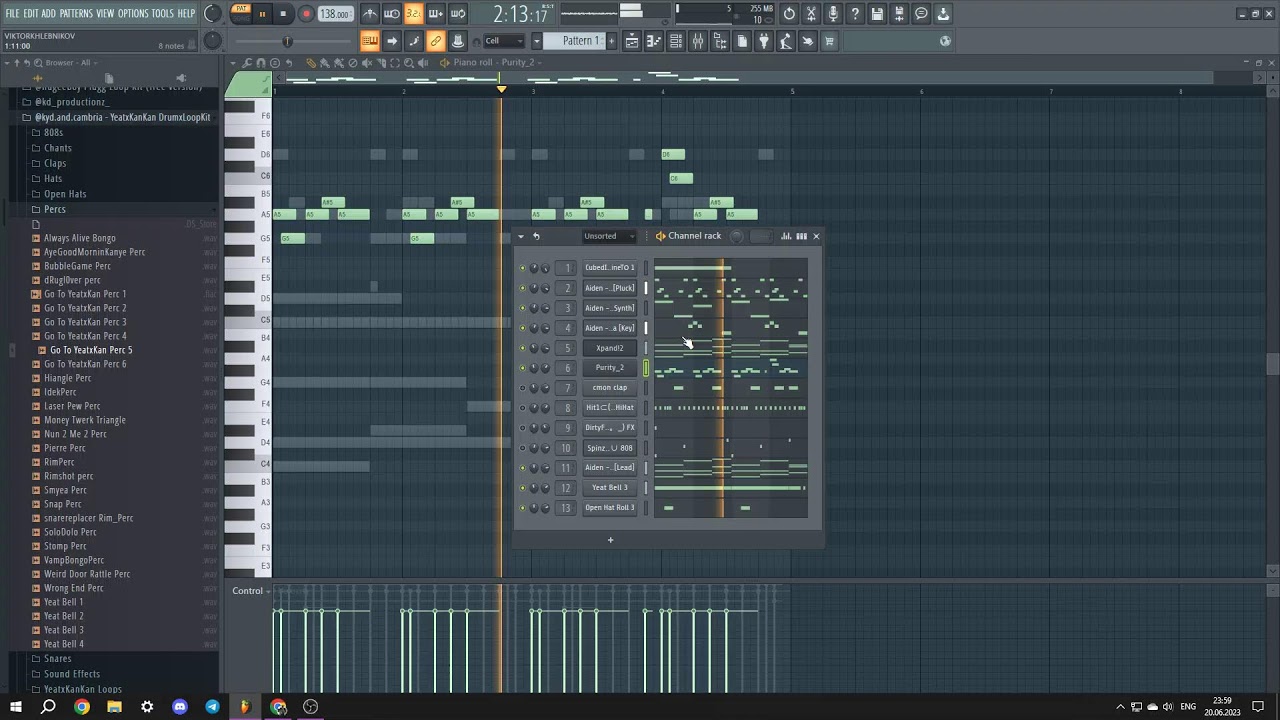Viewport: 1280px width, 720px height.
Task: Select the Purity_2 channel button
Action: pyautogui.click(x=610, y=368)
